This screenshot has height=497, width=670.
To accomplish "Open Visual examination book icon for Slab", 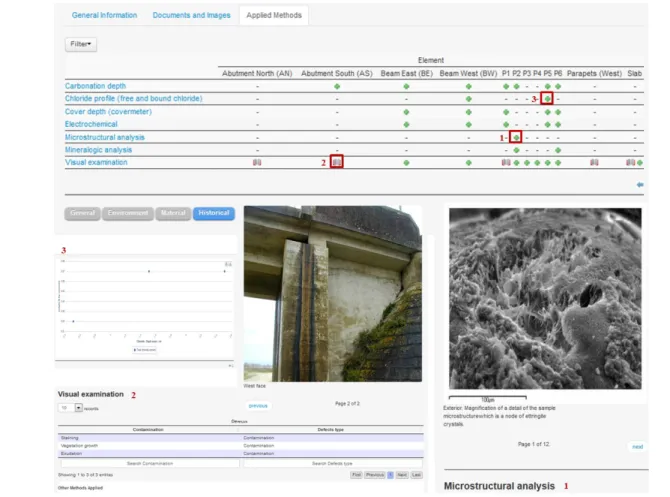I will click(x=630, y=162).
